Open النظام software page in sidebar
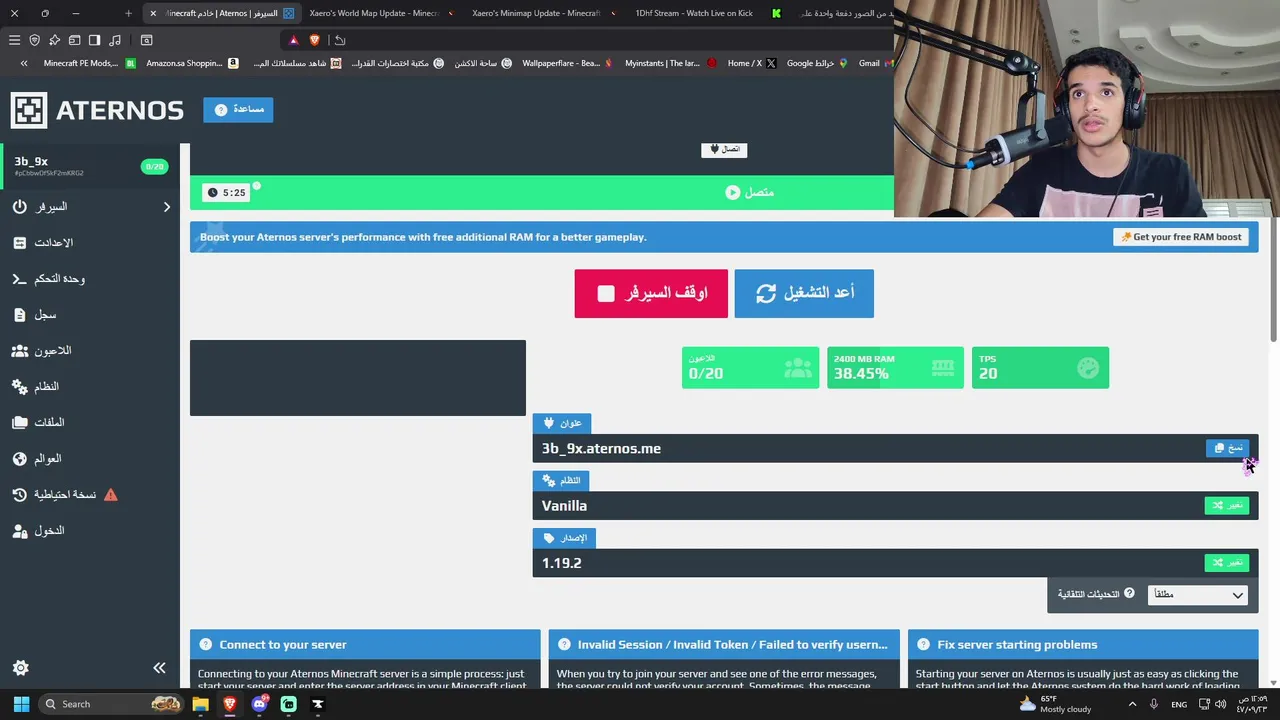The width and height of the screenshot is (1280, 720). pyautogui.click(x=90, y=387)
